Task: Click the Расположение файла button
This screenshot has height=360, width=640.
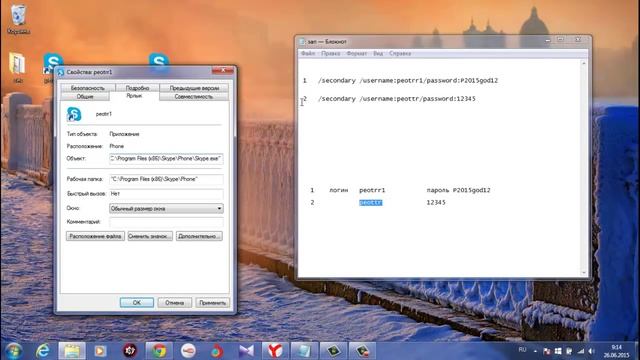Action: [96, 236]
